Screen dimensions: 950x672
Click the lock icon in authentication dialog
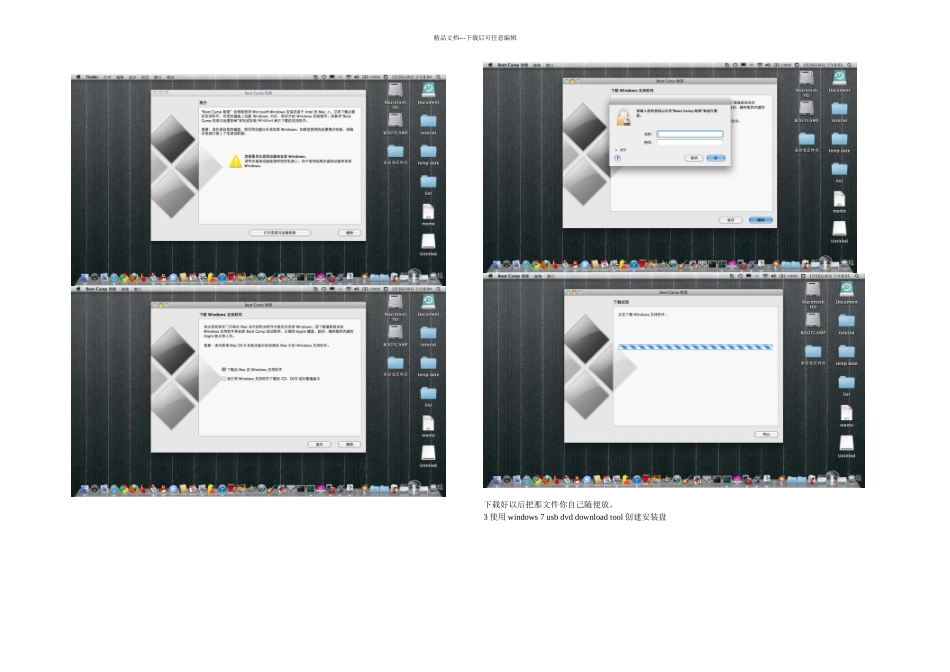[622, 115]
